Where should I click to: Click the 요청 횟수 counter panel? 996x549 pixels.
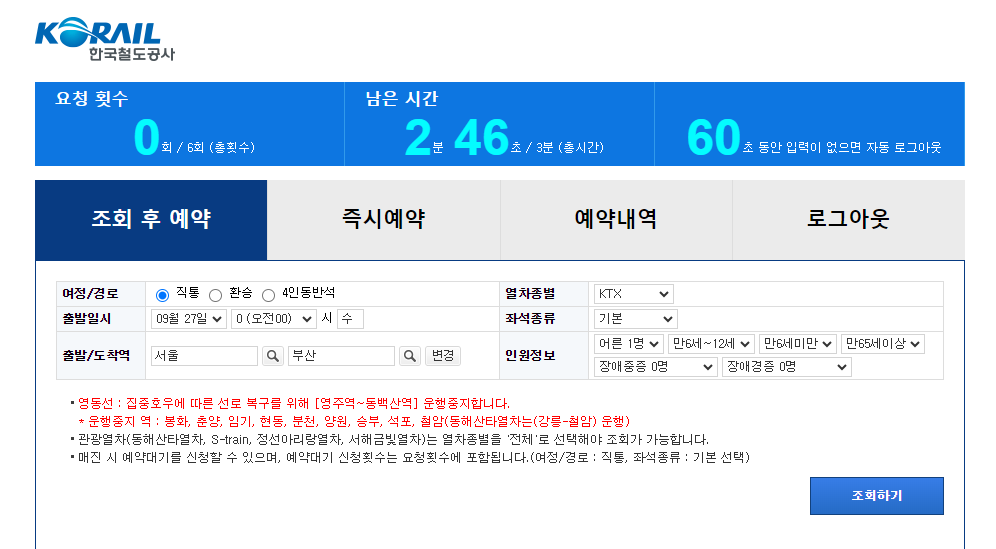[189, 124]
